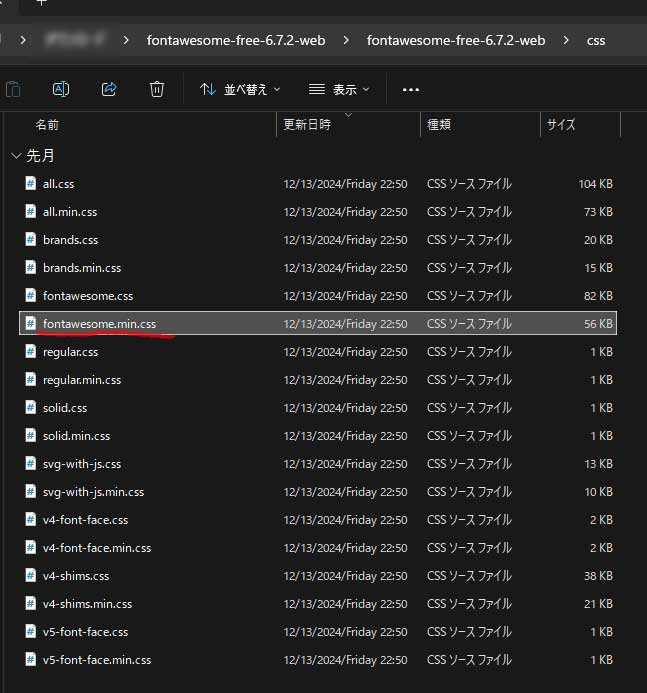Click the Delete trash can icon
Screen dimensions: 647x693
(x=157, y=89)
